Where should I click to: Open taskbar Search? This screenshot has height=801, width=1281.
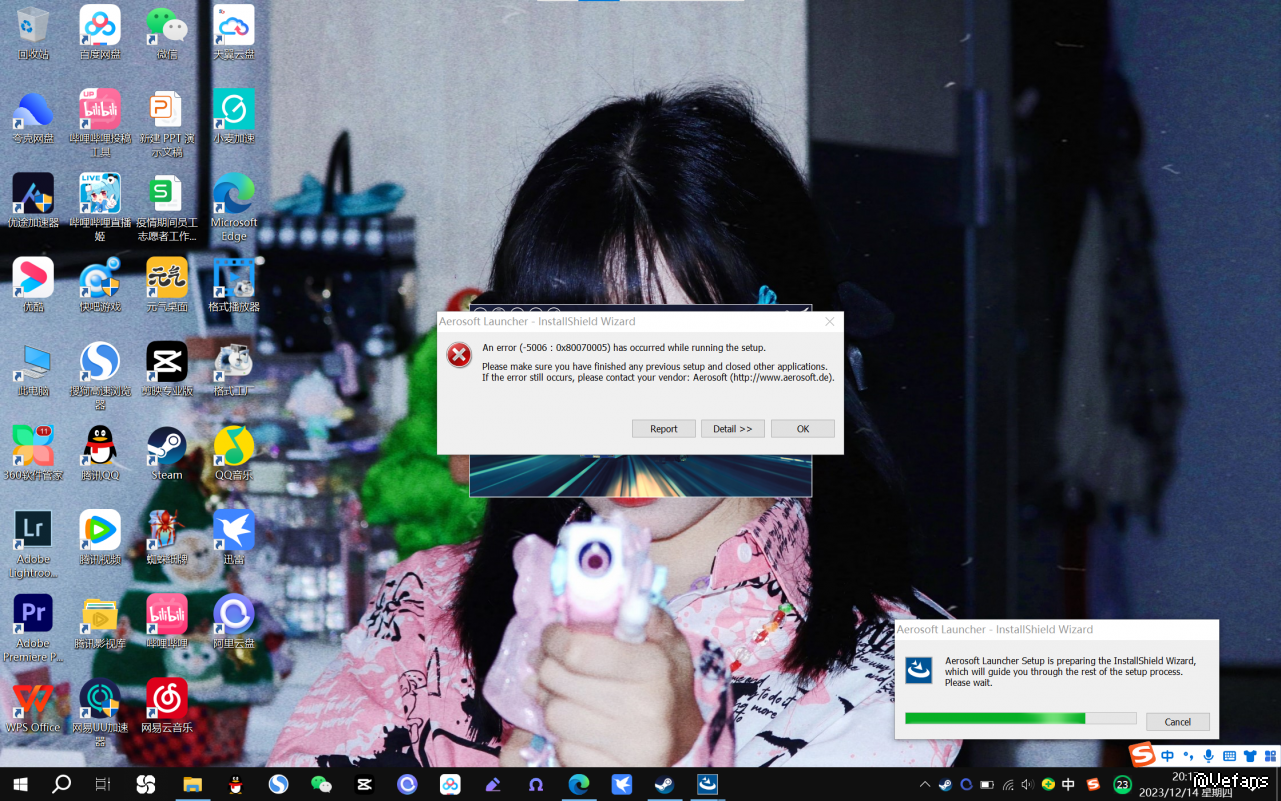[62, 785]
